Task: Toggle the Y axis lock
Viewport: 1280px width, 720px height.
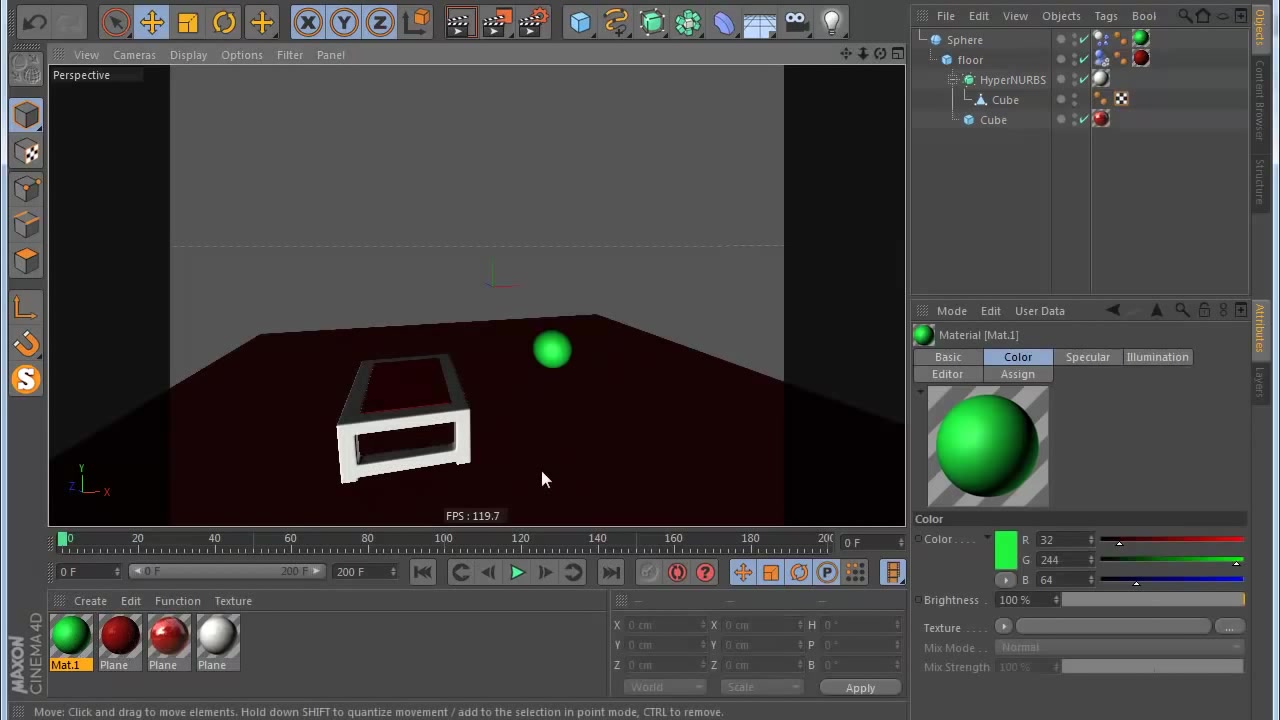Action: click(x=344, y=22)
